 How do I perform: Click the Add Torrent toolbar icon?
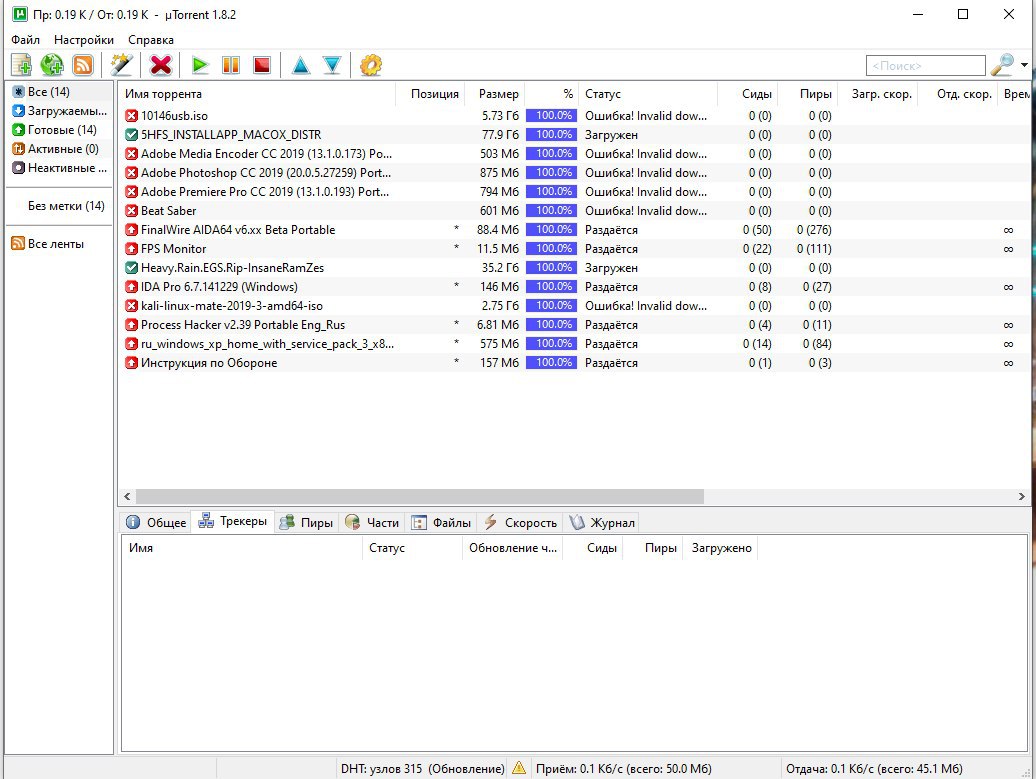coord(21,65)
